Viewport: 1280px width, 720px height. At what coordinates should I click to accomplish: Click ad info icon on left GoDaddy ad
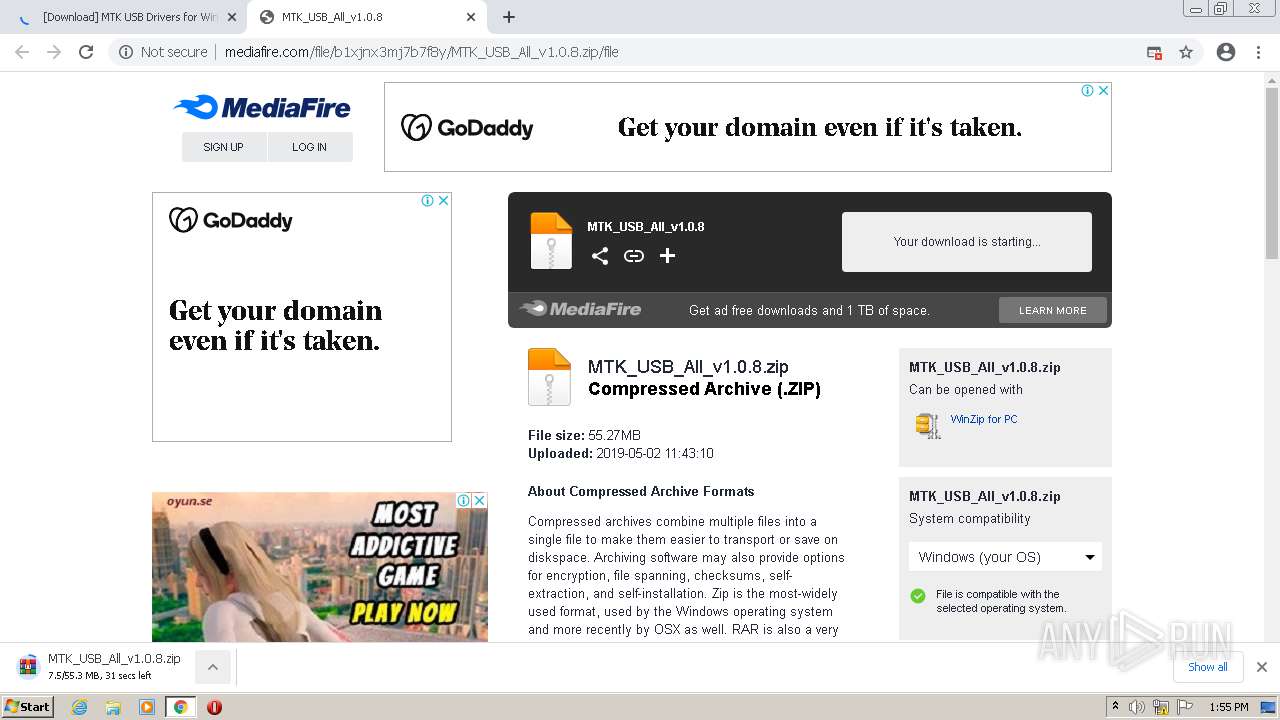click(427, 200)
